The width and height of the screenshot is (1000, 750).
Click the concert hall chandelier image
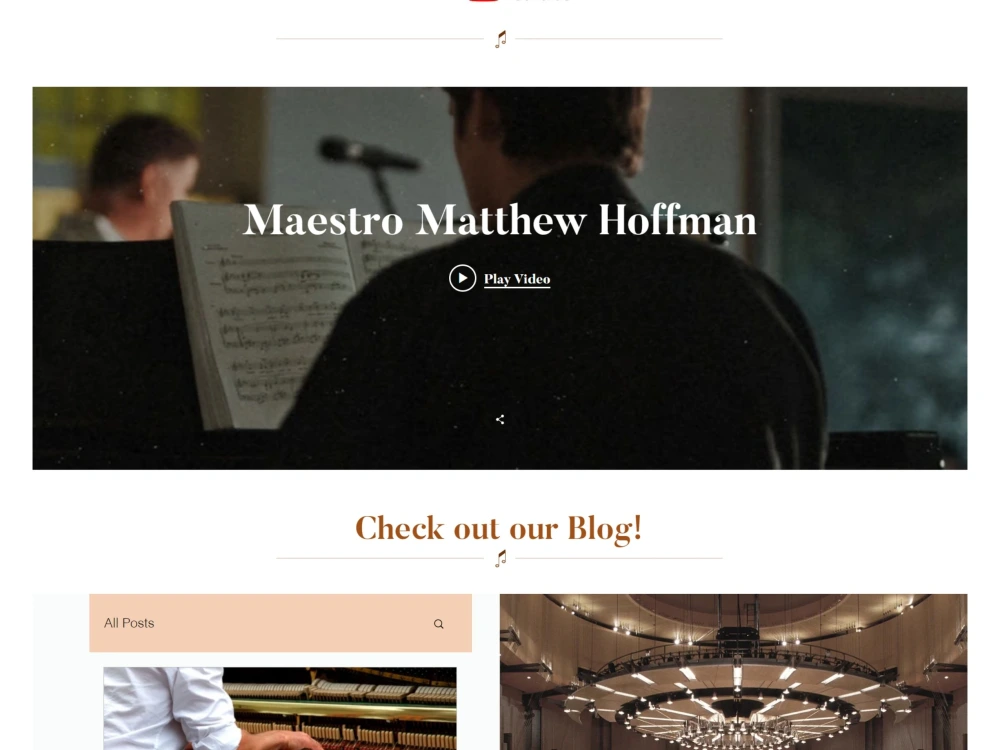(x=733, y=672)
